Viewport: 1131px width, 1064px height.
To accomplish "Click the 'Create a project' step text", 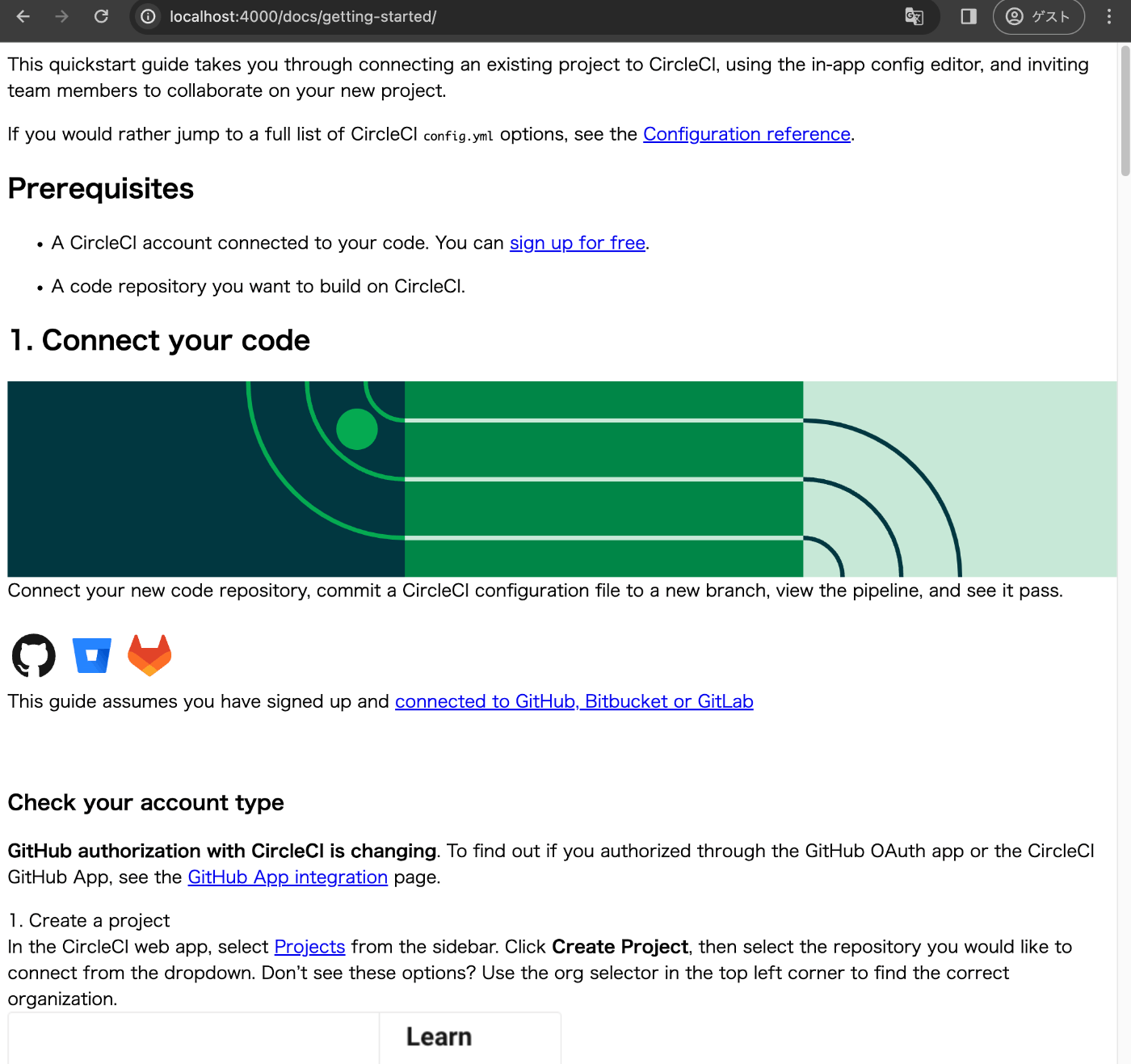I will coord(99,920).
